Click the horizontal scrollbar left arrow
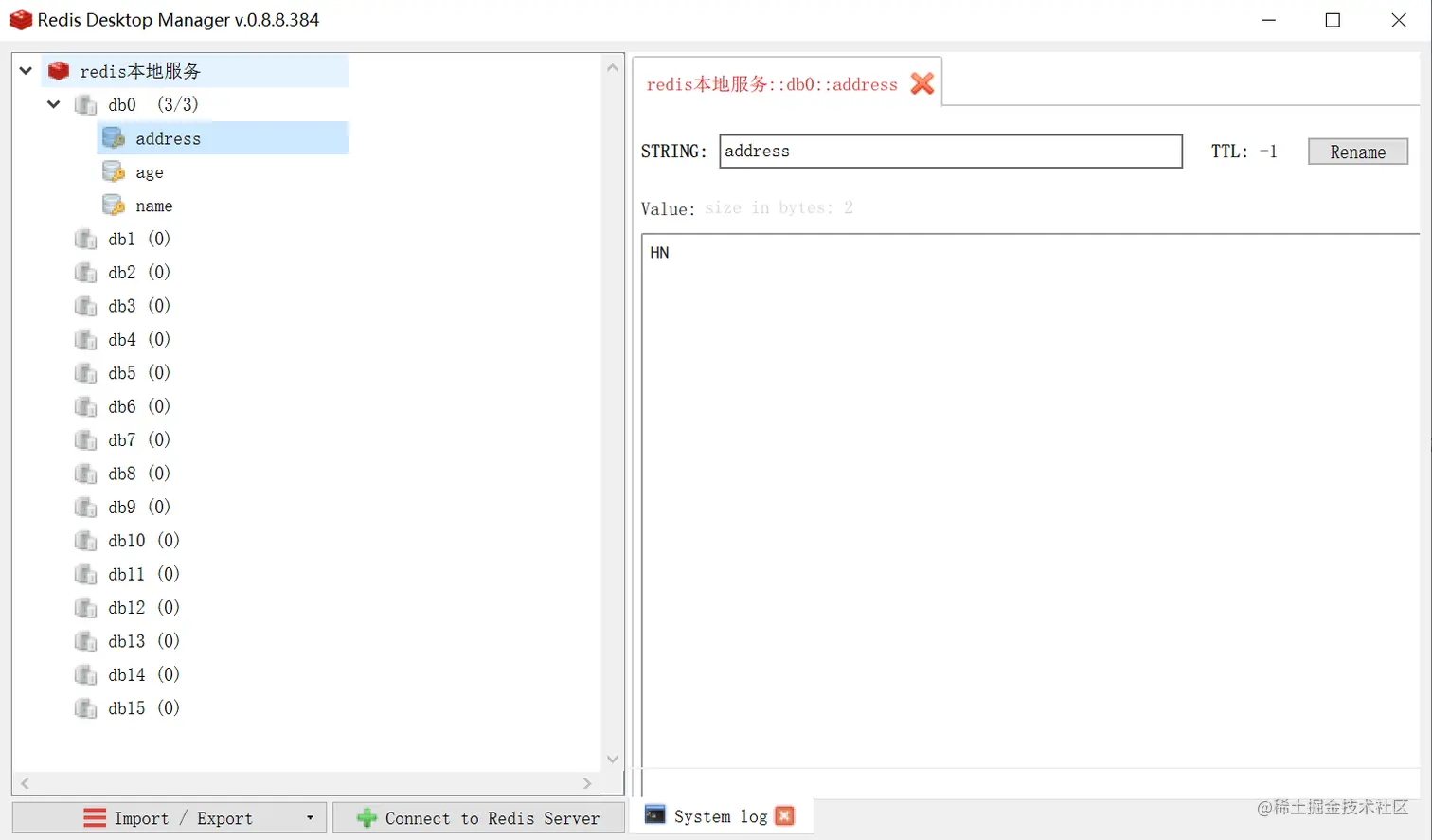1432x840 pixels. pyautogui.click(x=25, y=783)
